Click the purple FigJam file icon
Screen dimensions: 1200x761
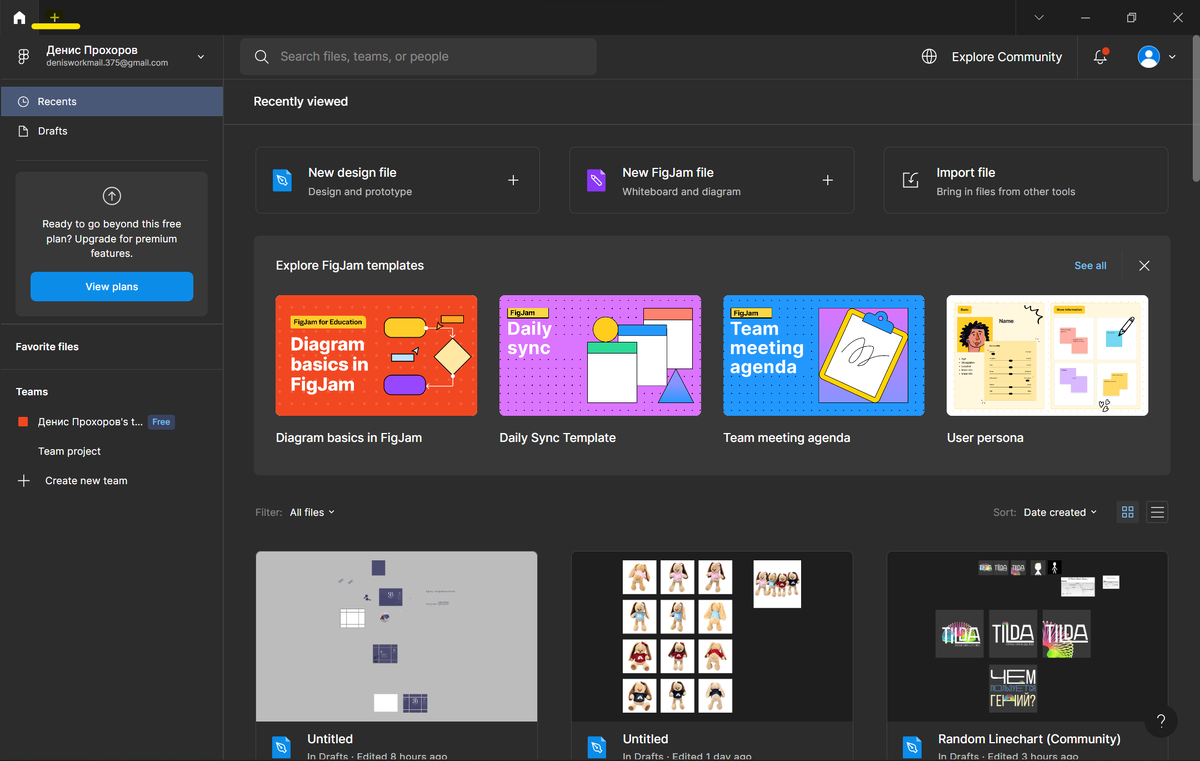(x=597, y=181)
